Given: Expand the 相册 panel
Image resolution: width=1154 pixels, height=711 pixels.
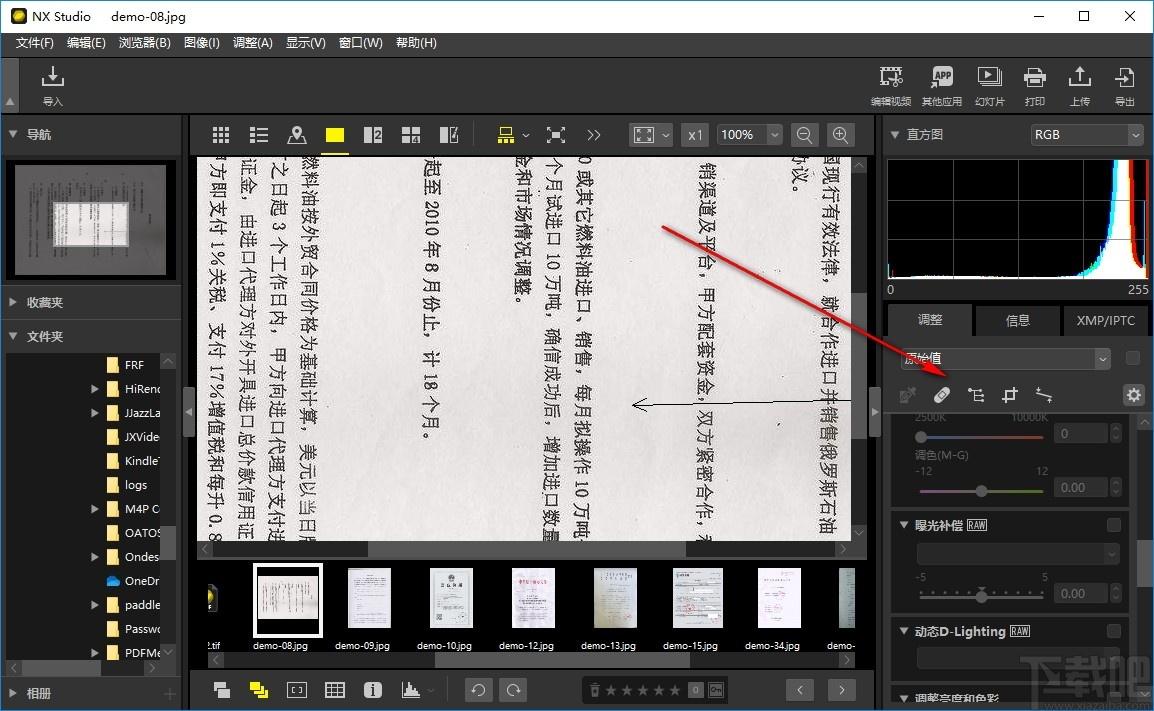Looking at the screenshot, I should pos(13,693).
